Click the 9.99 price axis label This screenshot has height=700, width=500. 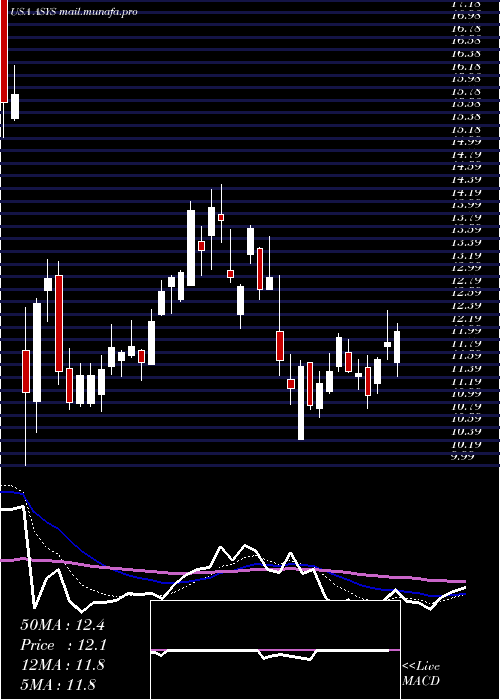point(463,457)
